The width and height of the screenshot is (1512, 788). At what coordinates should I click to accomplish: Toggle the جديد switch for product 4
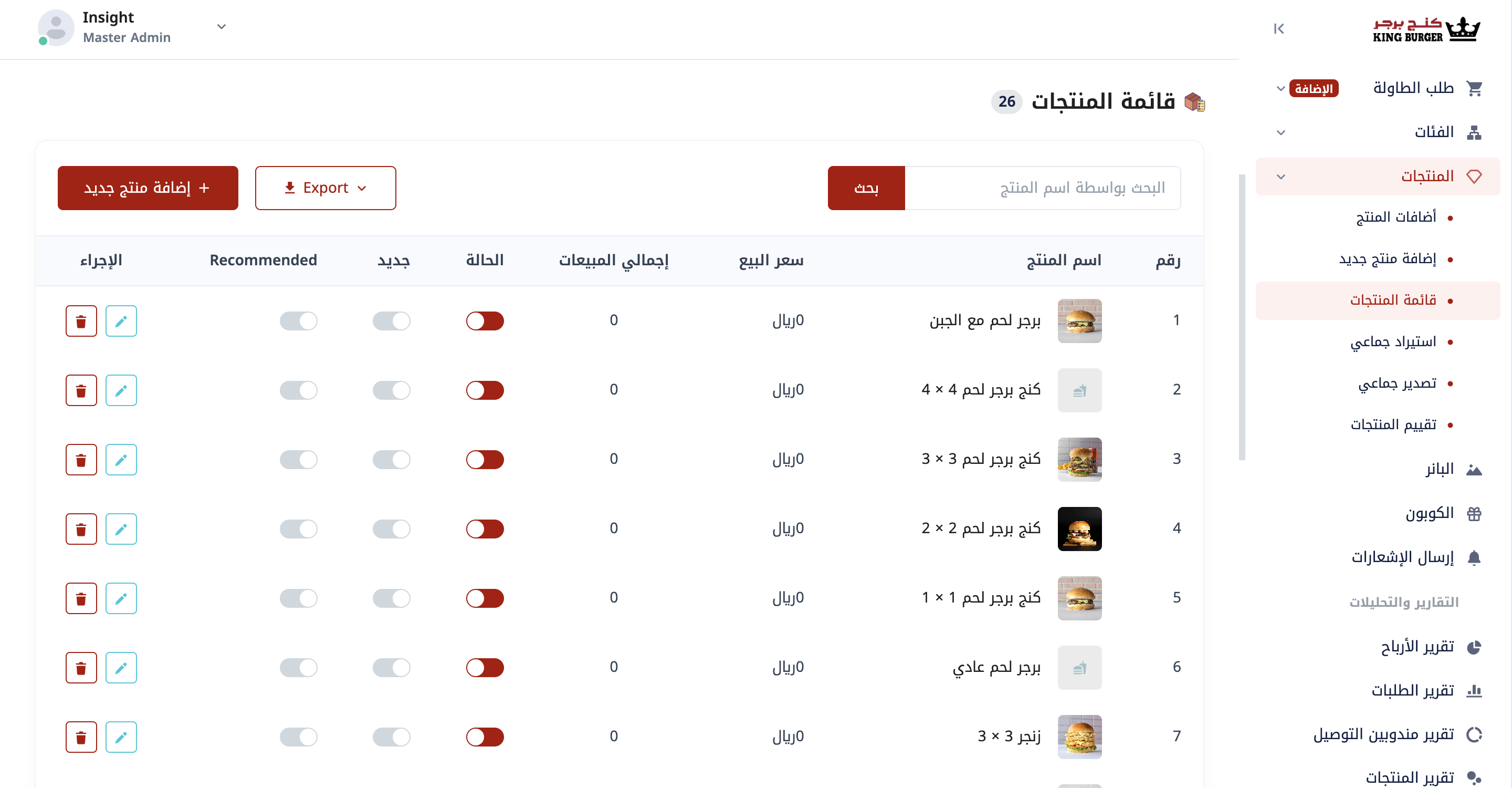(x=391, y=528)
